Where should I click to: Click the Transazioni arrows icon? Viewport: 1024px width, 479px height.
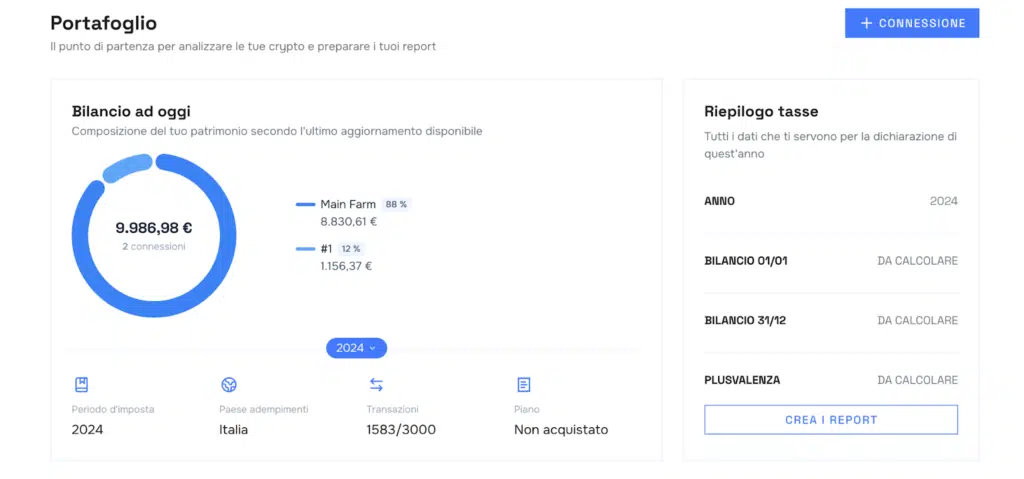coord(376,385)
